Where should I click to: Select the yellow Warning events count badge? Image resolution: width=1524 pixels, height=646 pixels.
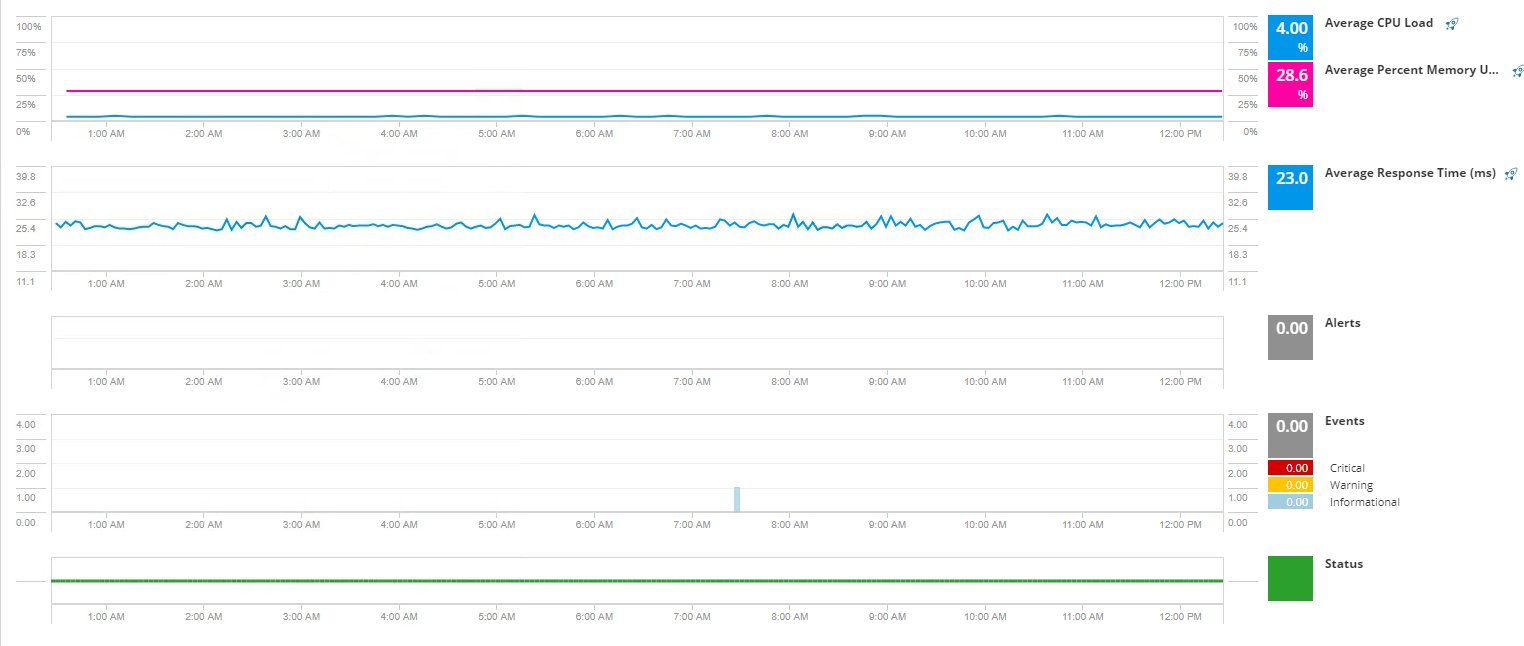(x=1290, y=484)
